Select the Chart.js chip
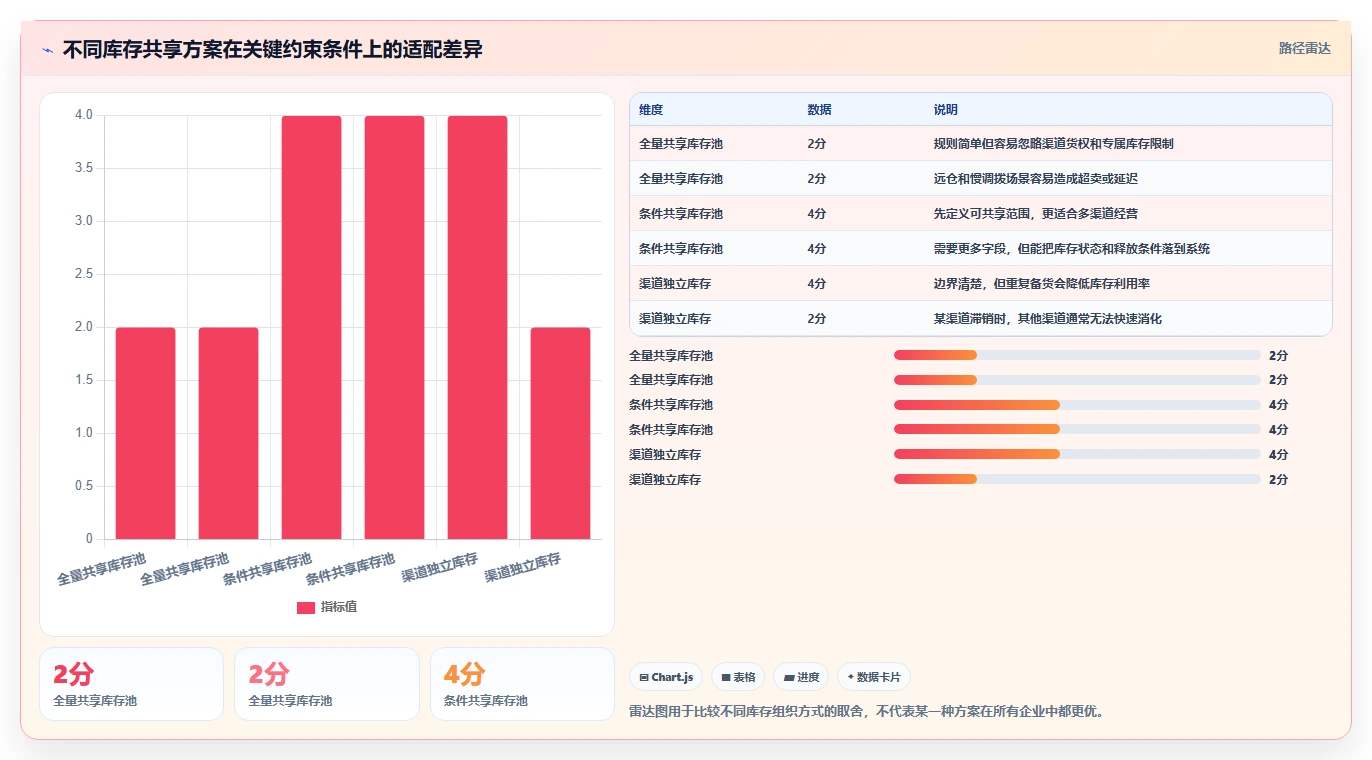Viewport: 1372px width, 760px height. pyautogui.click(x=666, y=677)
